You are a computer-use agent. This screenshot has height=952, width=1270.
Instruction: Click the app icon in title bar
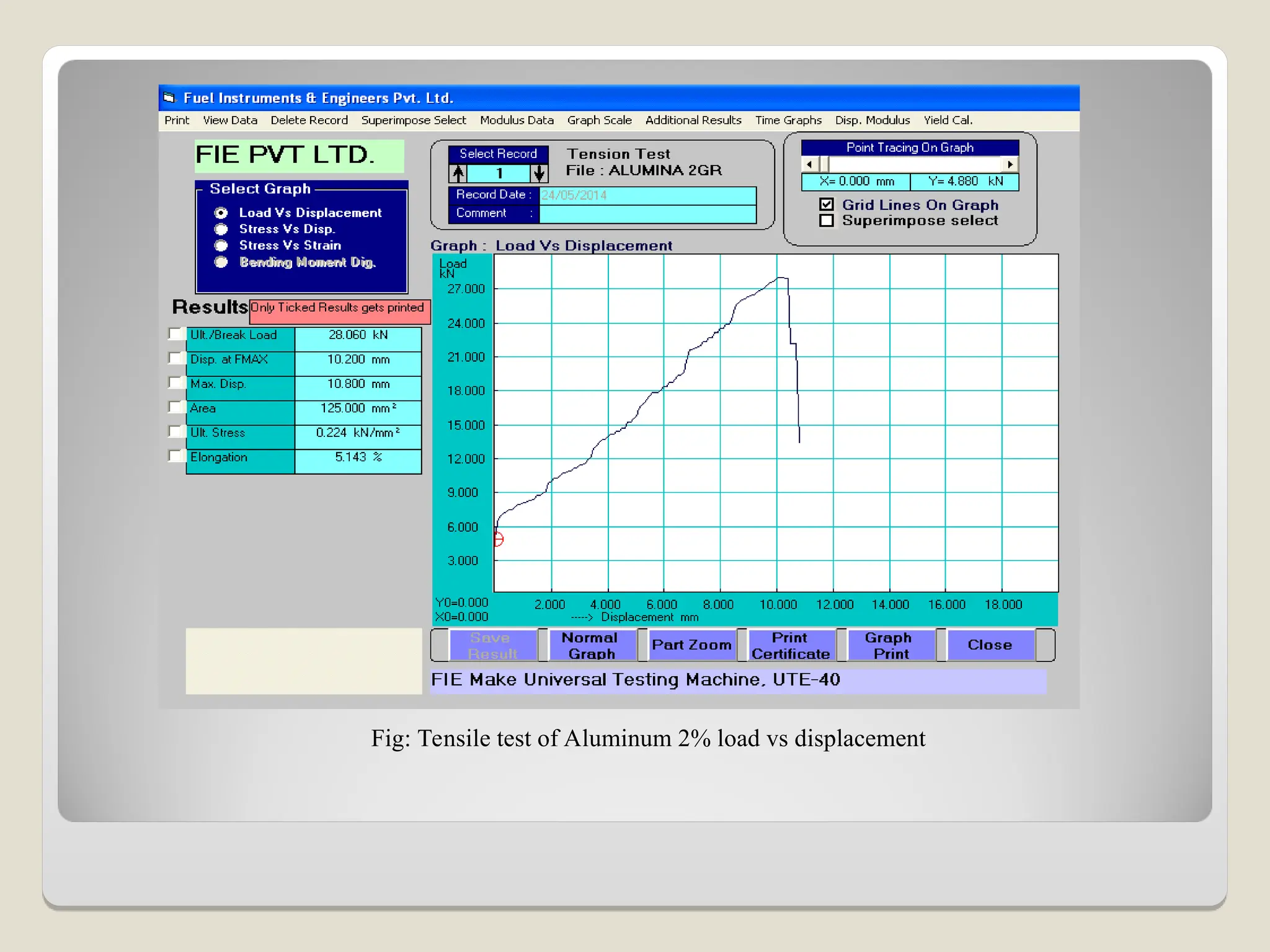169,98
